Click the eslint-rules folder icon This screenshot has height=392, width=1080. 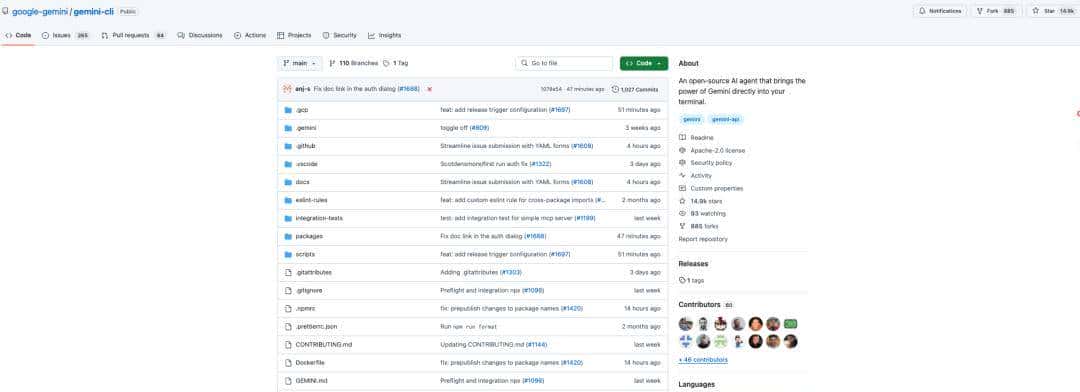(289, 200)
